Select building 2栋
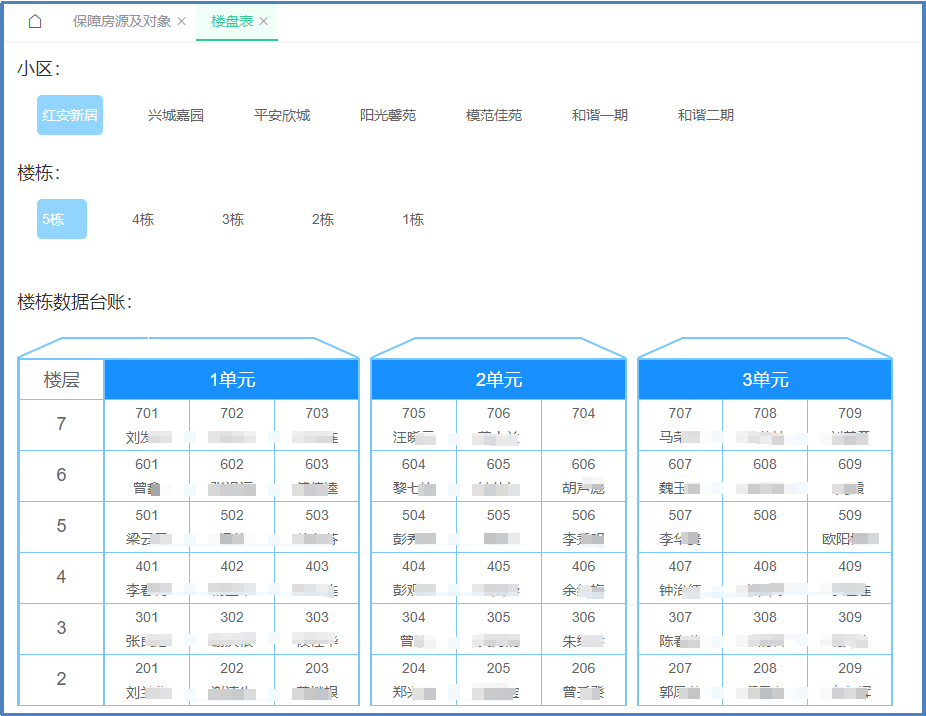This screenshot has height=716, width=926. pyautogui.click(x=323, y=219)
